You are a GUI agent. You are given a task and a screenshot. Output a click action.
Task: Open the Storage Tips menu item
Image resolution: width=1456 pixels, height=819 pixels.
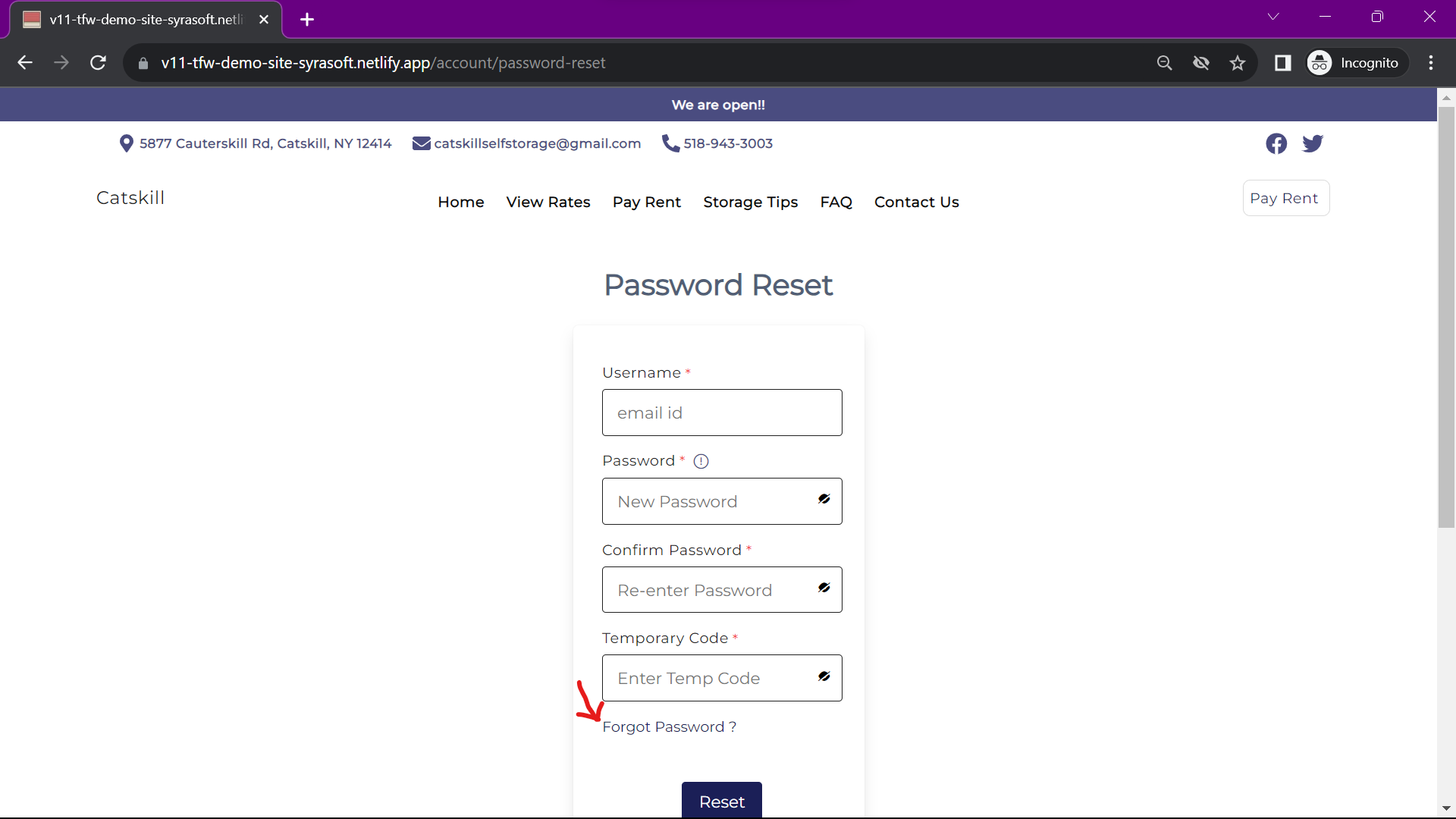[750, 202]
